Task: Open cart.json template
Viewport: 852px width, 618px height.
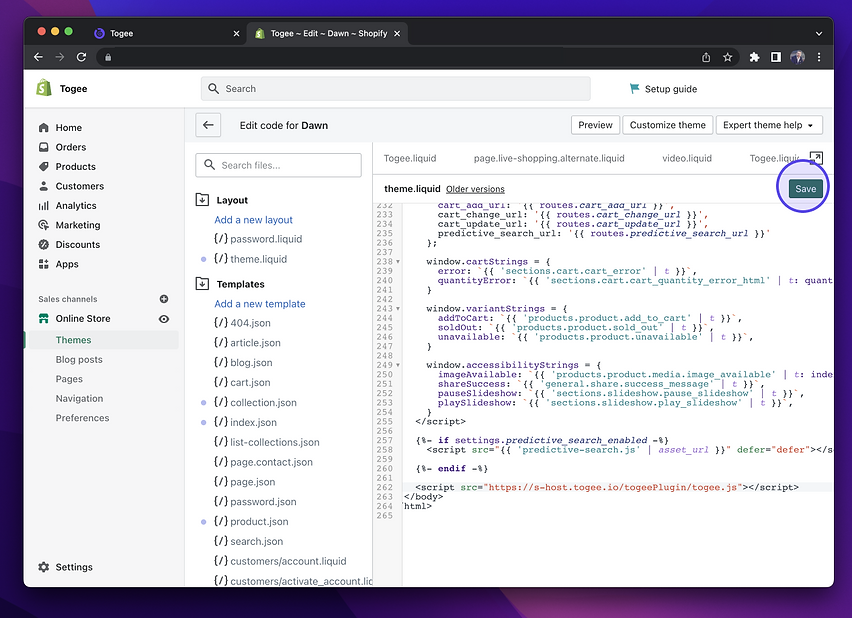Action: tap(242, 383)
